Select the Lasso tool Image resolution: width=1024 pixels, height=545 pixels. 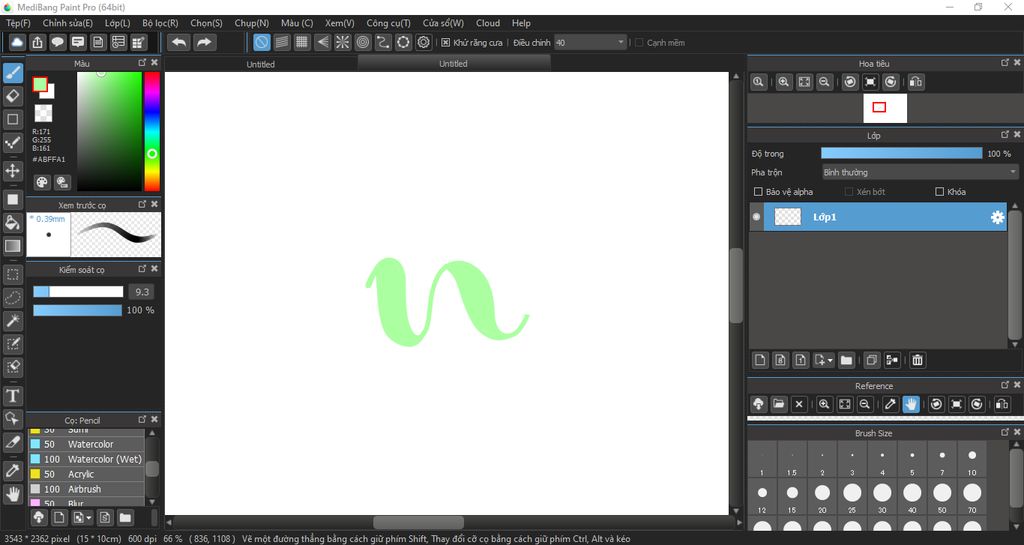[12, 298]
